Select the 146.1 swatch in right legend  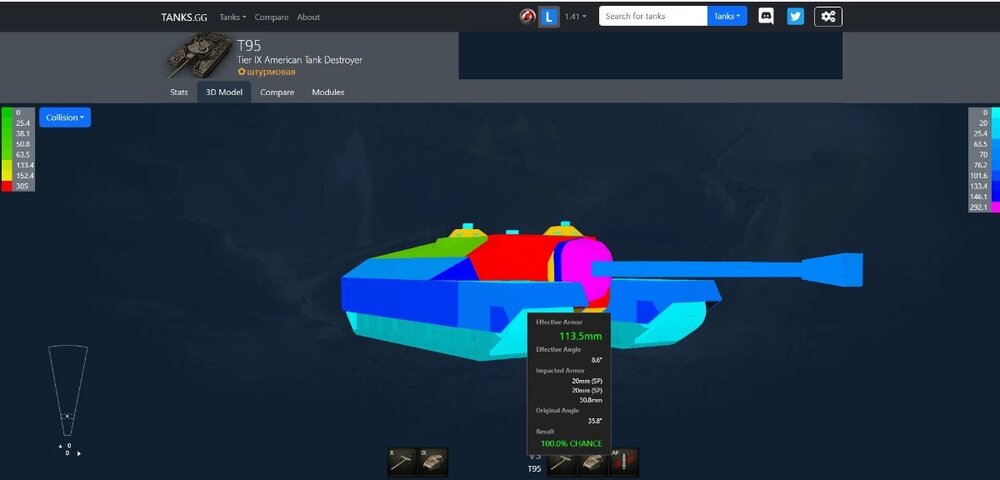pos(995,197)
